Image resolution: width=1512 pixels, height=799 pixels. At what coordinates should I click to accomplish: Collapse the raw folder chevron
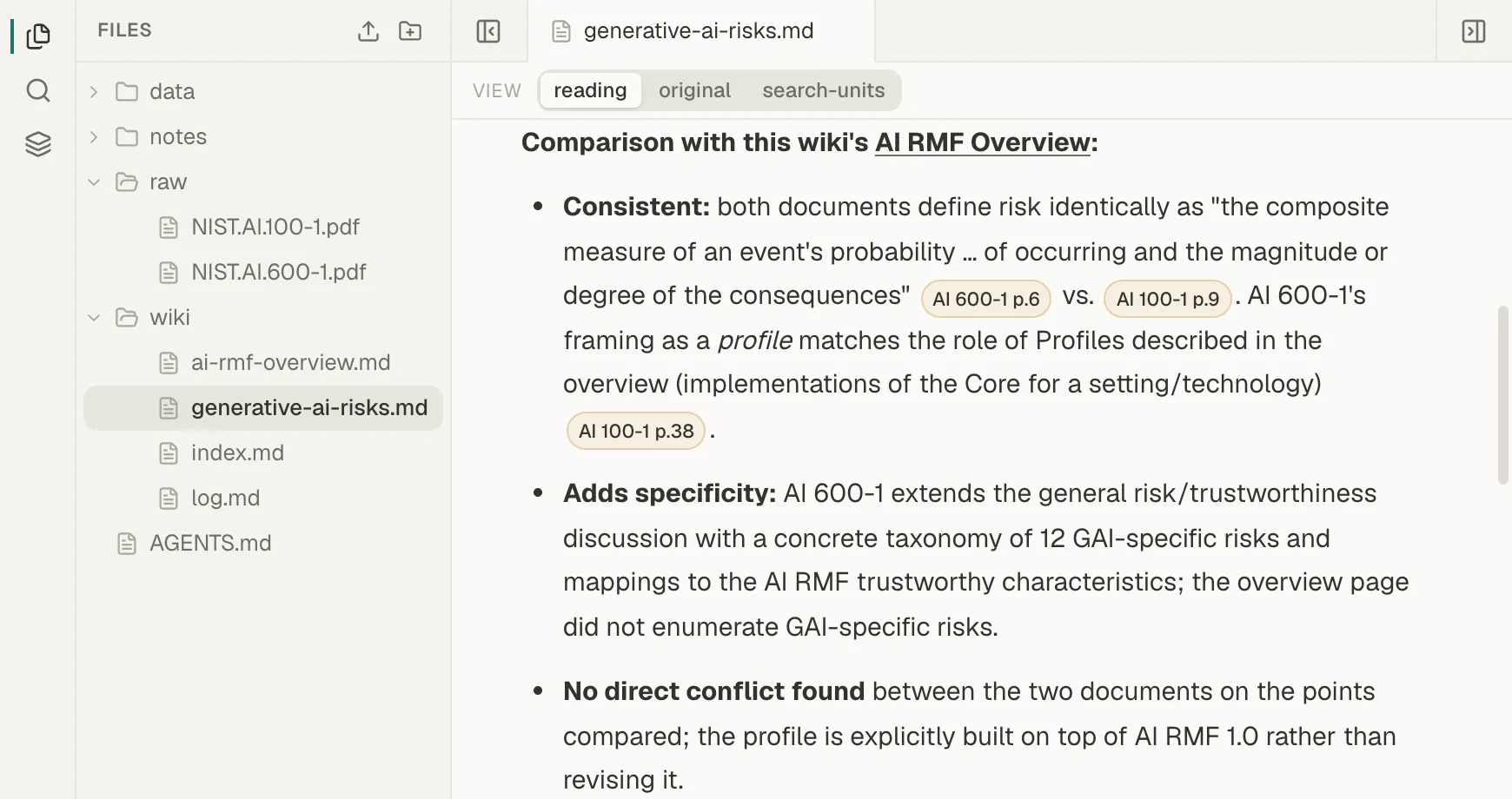pos(94,182)
